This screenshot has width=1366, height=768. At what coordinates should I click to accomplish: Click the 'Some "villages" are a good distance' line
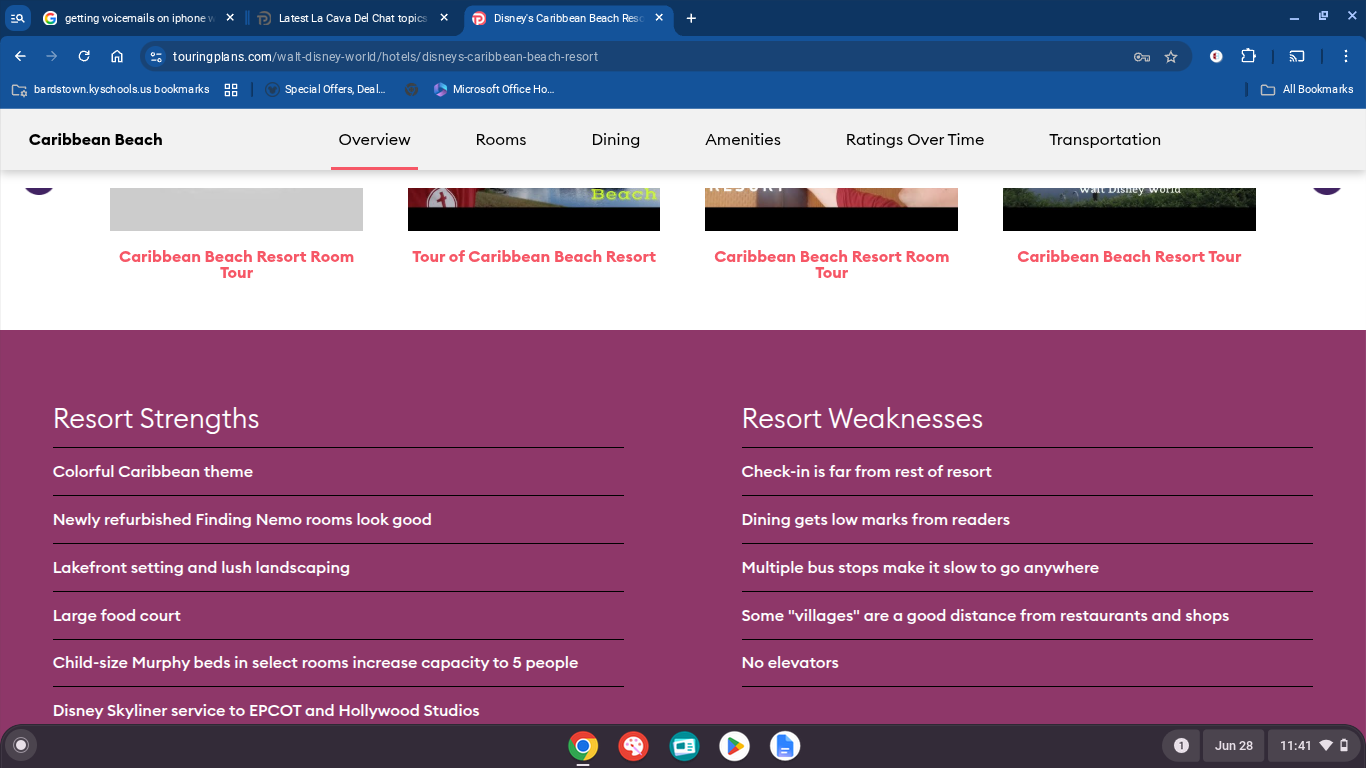pyautogui.click(x=985, y=616)
